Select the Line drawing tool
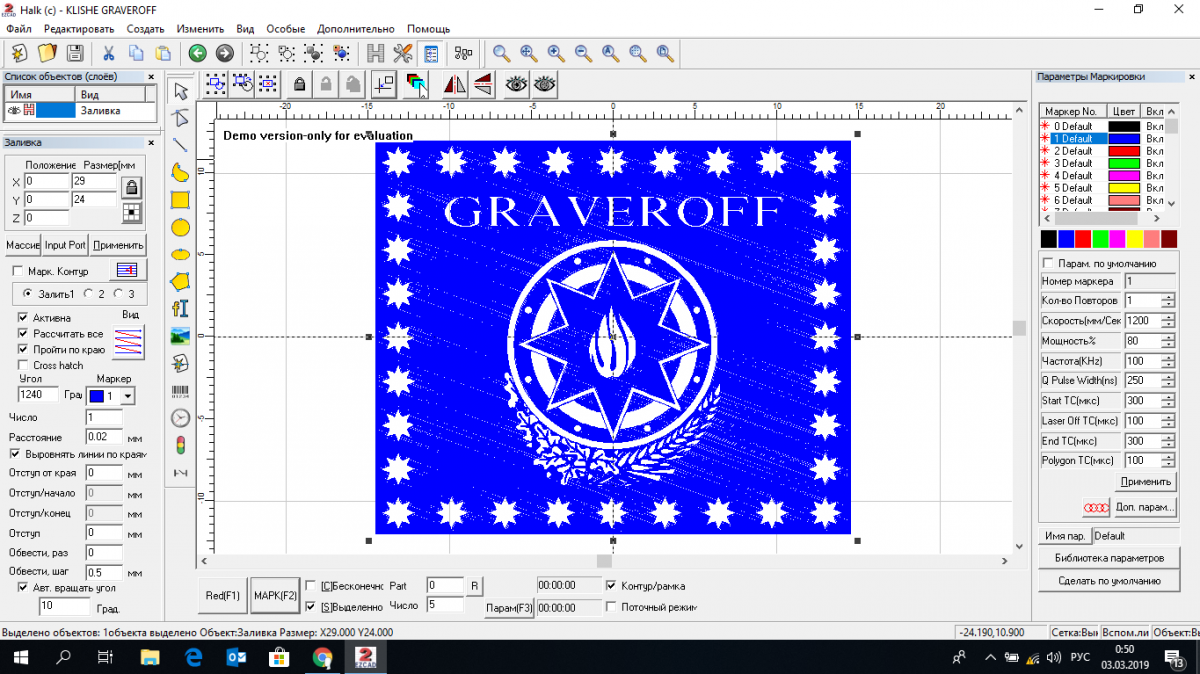 pyautogui.click(x=181, y=145)
